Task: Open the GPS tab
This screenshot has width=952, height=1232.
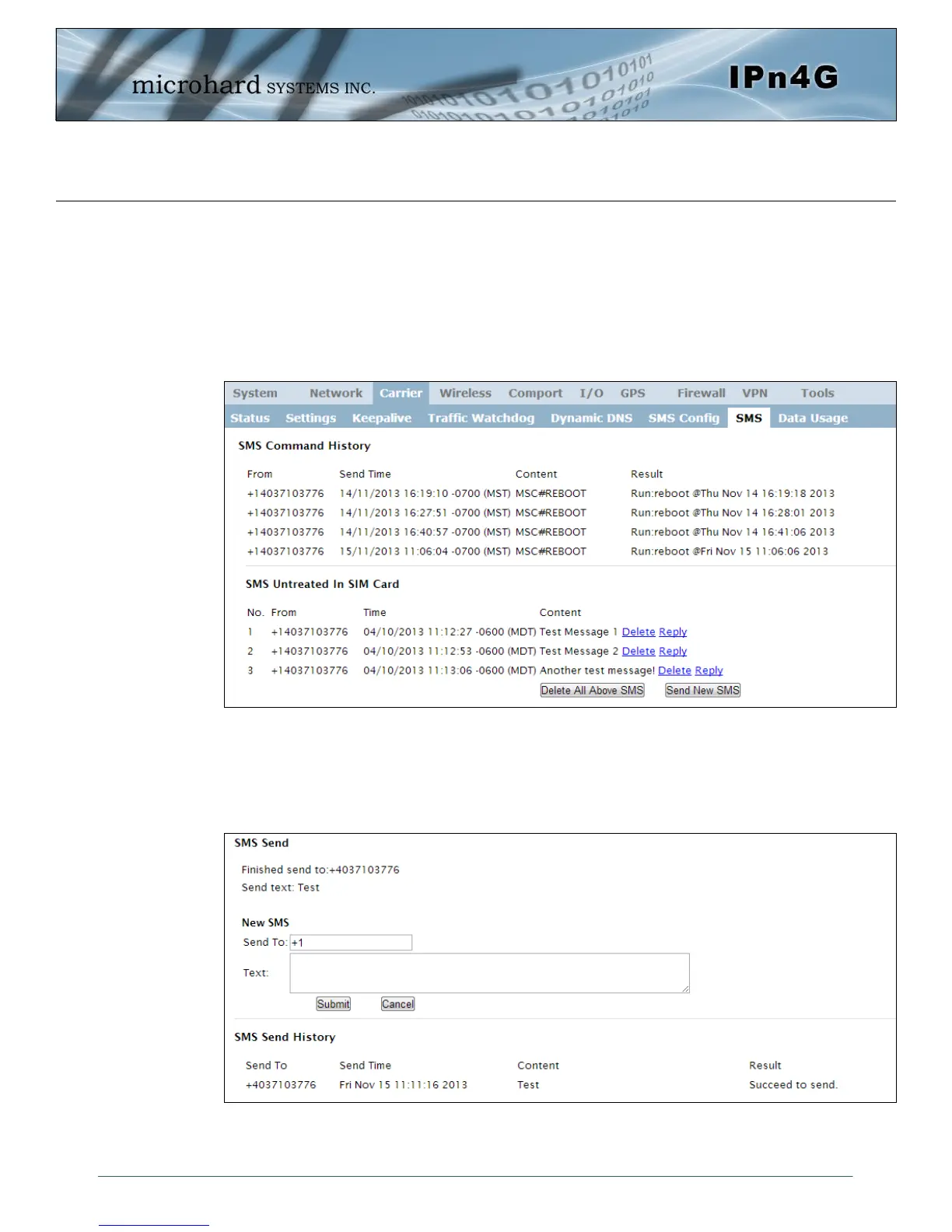Action: point(632,394)
